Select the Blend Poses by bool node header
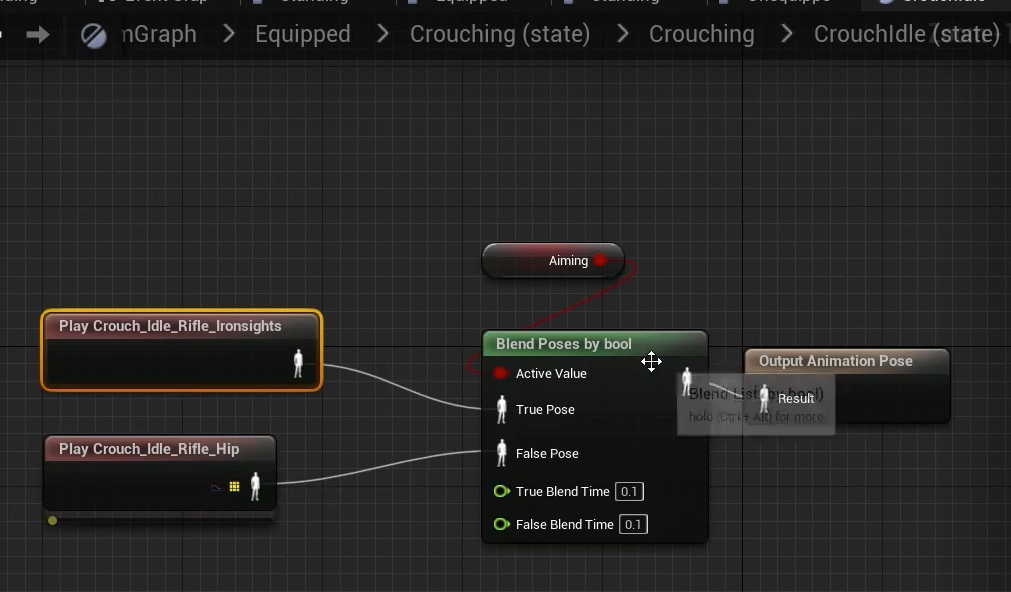This screenshot has width=1011, height=592. coord(594,344)
